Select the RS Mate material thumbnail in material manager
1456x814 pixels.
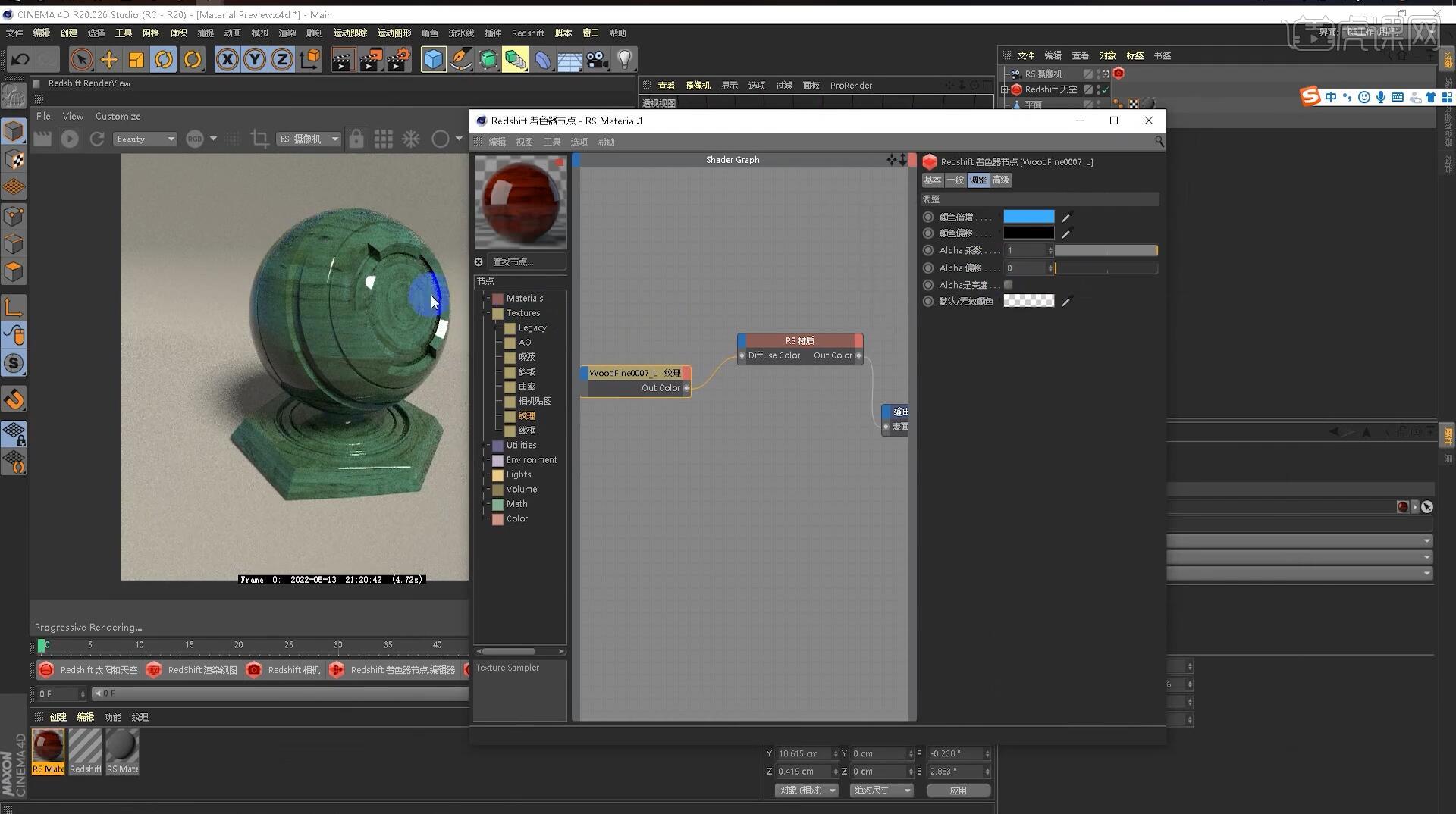(48, 750)
